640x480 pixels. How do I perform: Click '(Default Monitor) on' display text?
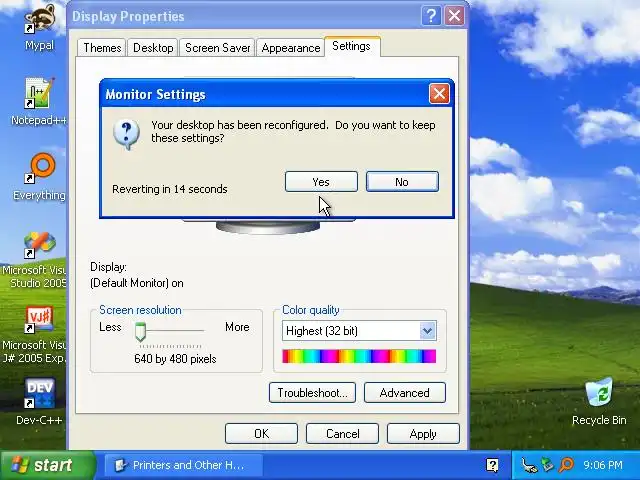pos(137,283)
